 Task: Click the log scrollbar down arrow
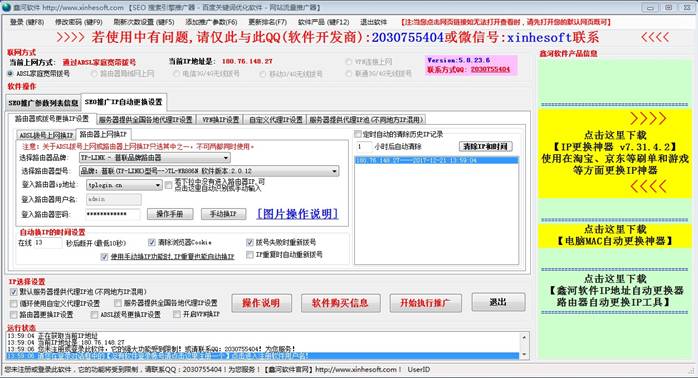point(524,354)
